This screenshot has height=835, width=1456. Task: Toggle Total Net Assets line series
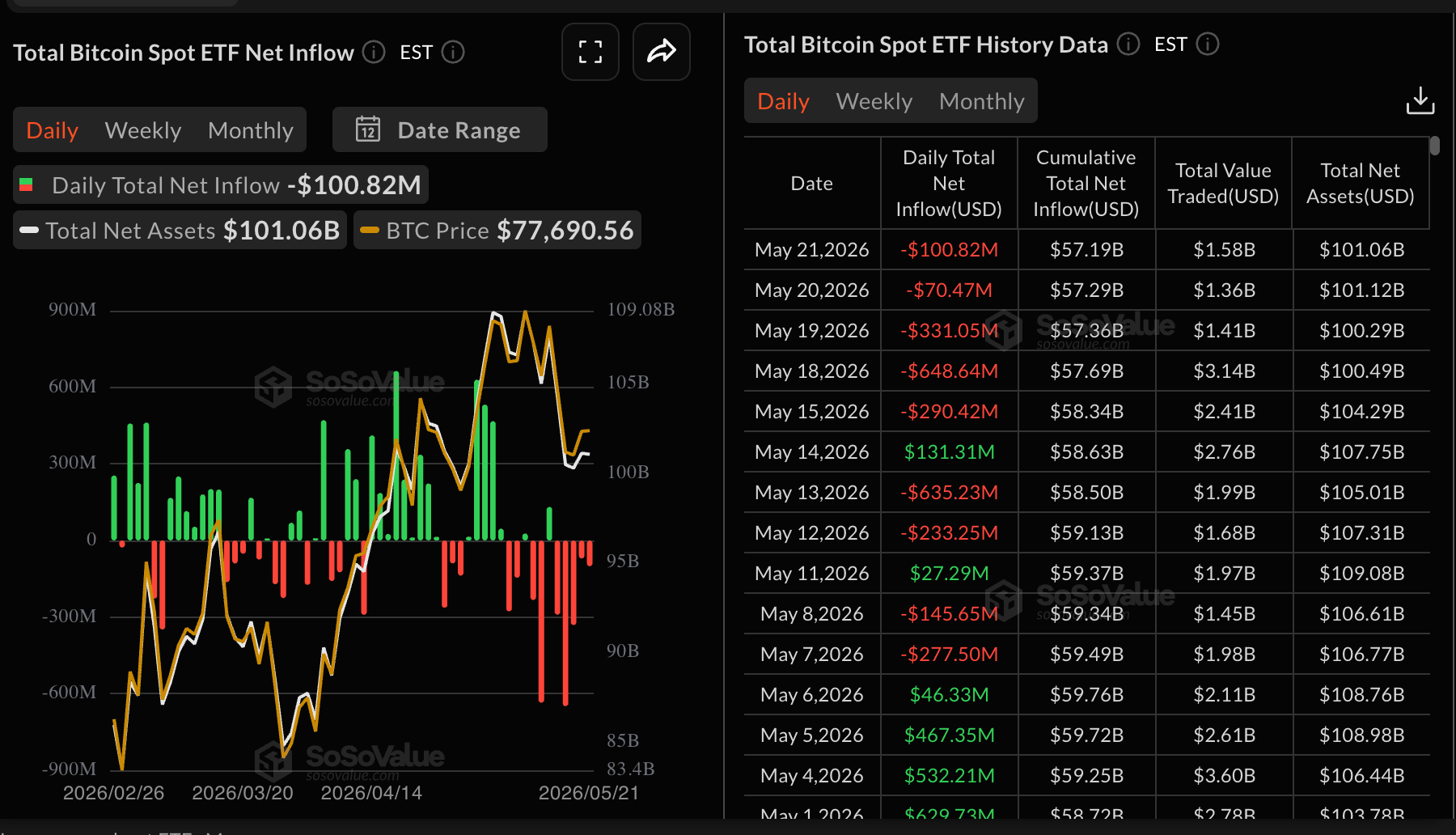(x=180, y=231)
